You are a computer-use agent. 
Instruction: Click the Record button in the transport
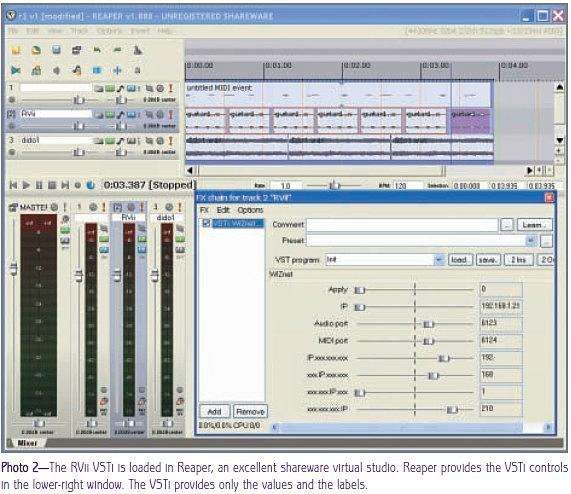(78, 185)
